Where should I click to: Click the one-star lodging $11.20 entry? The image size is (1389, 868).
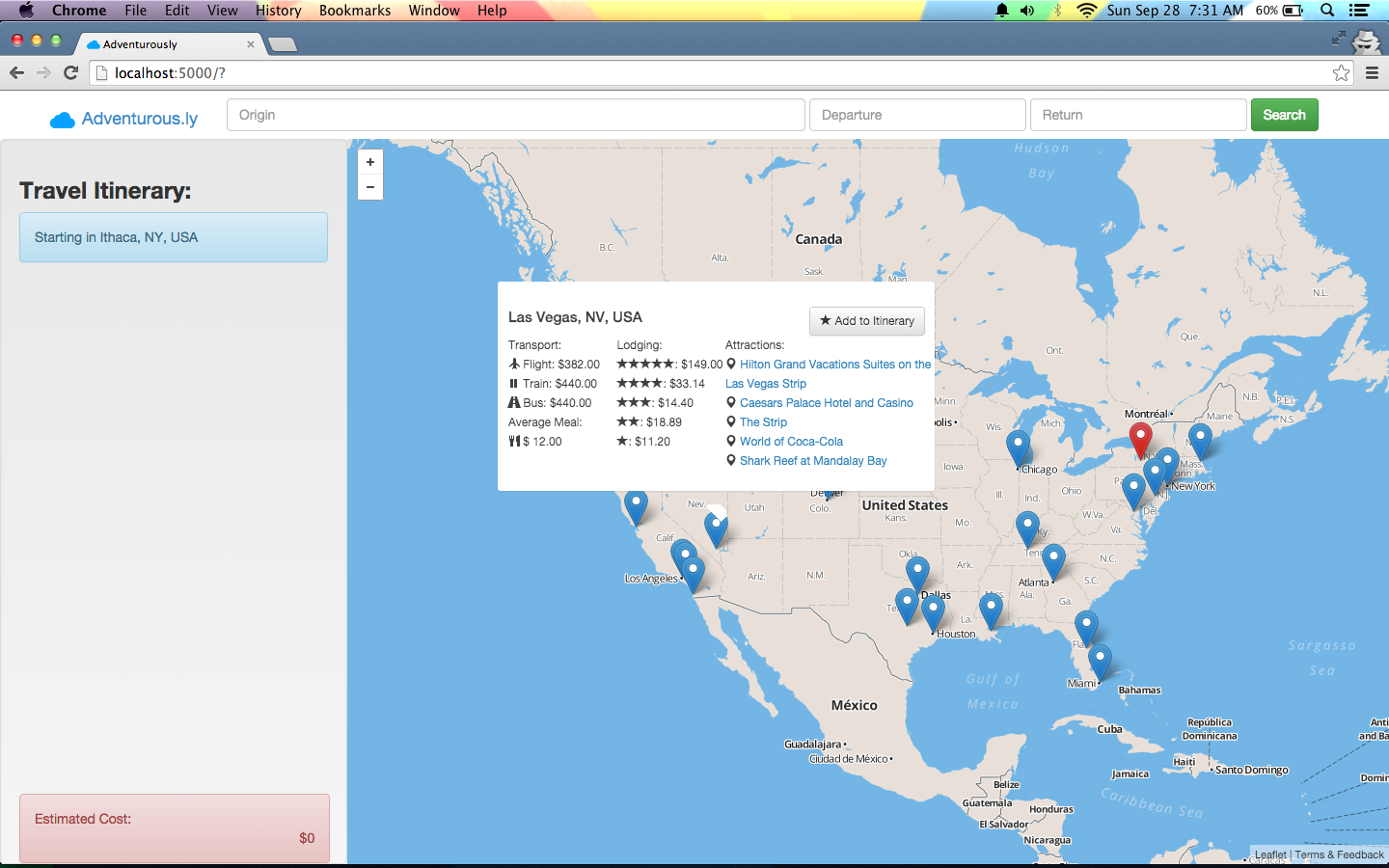point(643,442)
